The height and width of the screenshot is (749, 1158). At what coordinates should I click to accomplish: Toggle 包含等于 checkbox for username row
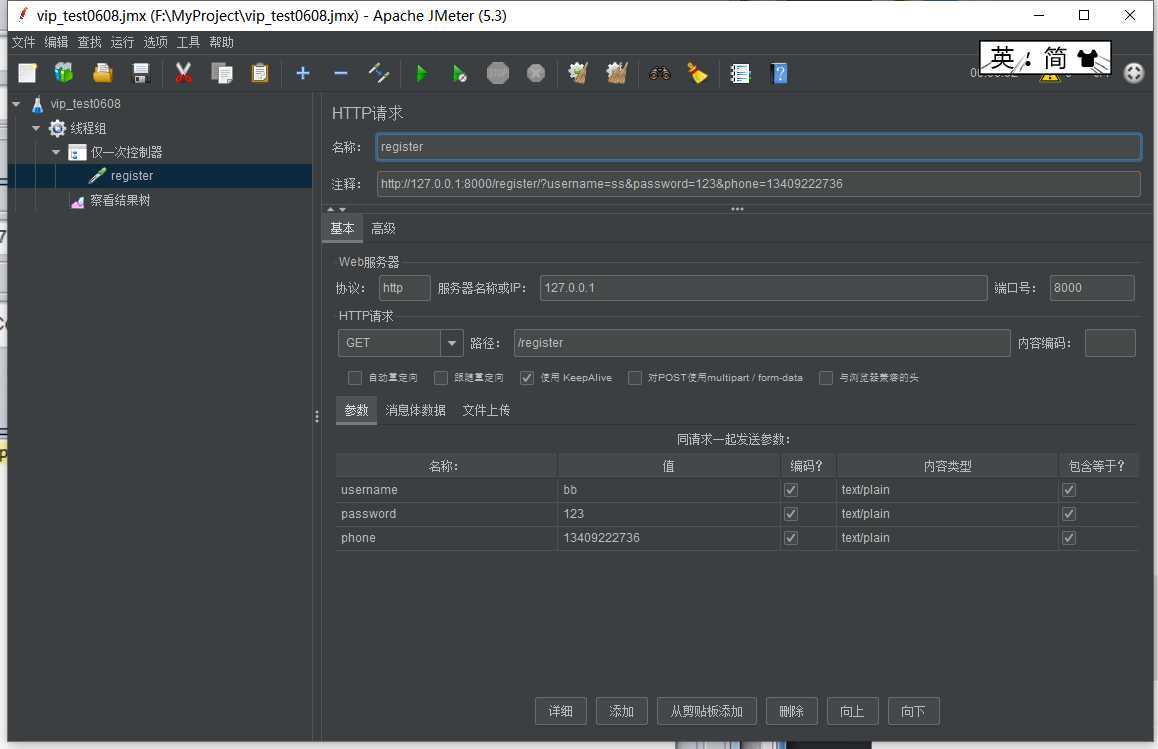coord(1069,490)
